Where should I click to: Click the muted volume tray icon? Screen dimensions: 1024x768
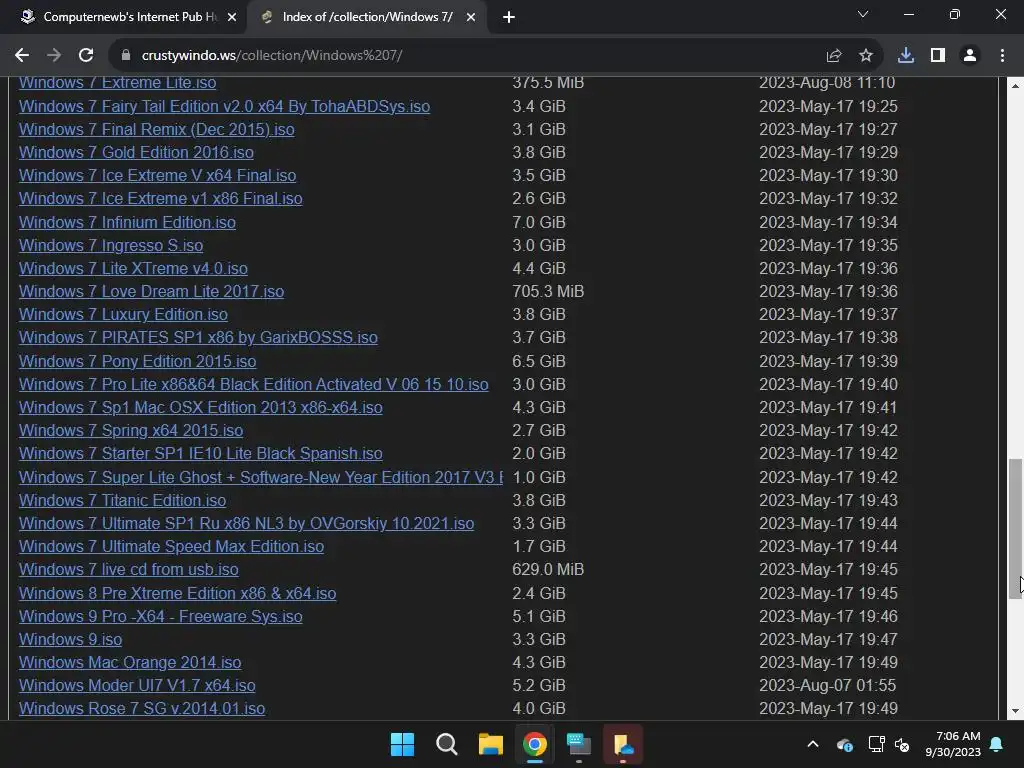point(903,744)
